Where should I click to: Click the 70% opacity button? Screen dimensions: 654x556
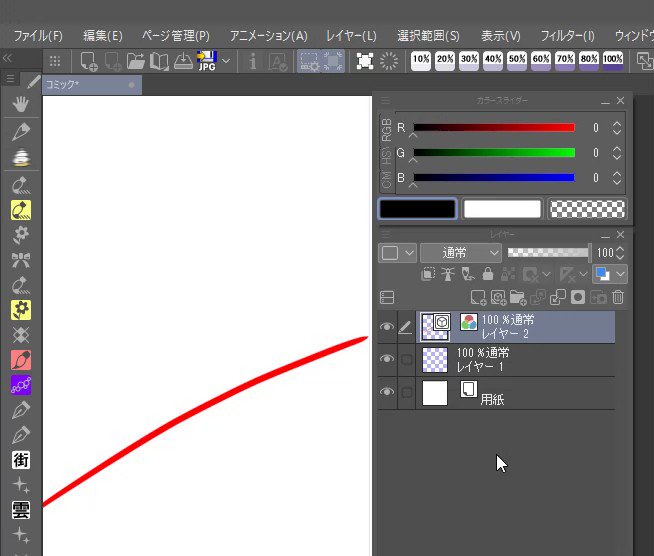[x=565, y=61]
